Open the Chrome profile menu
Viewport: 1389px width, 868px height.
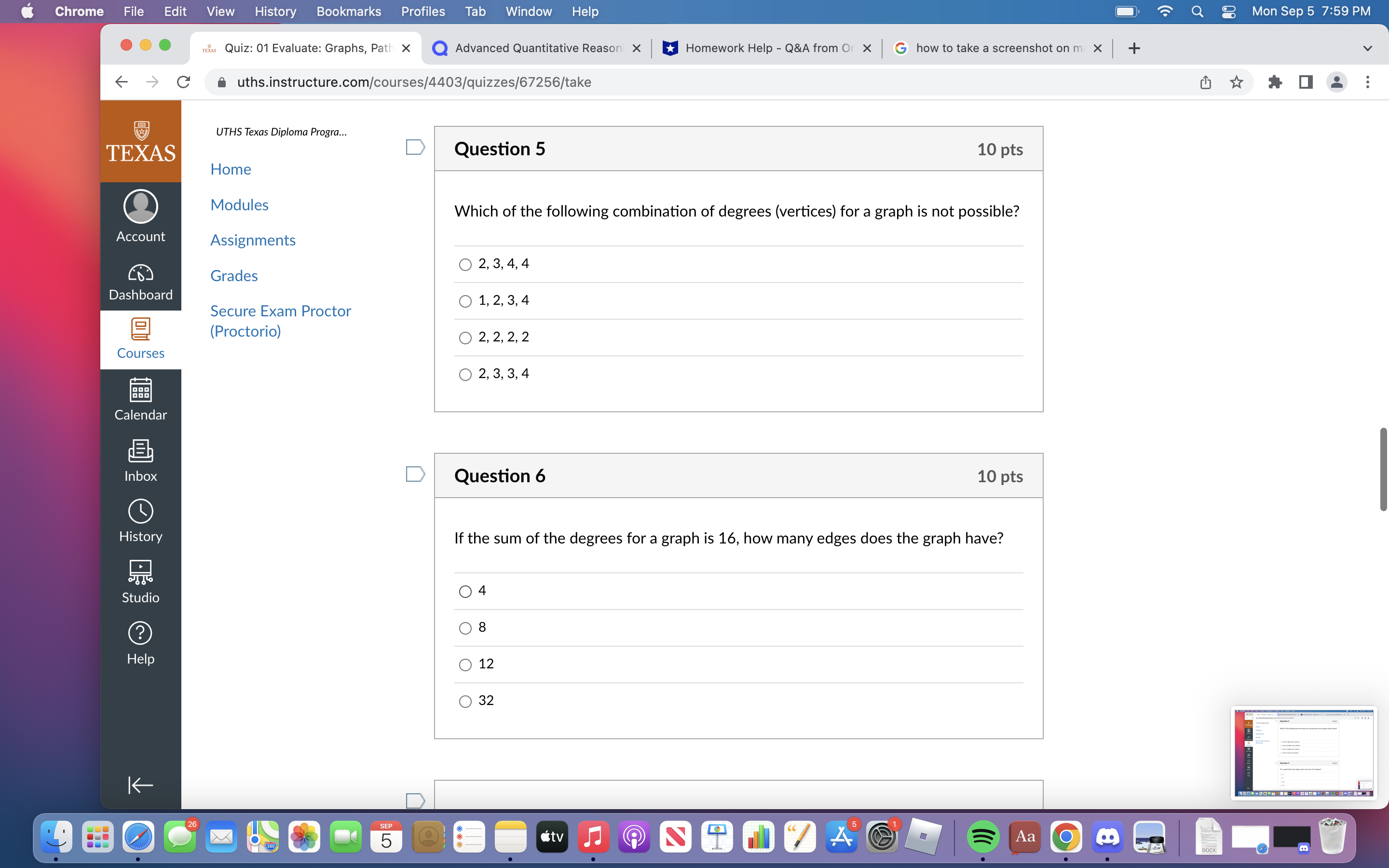coord(1337,82)
